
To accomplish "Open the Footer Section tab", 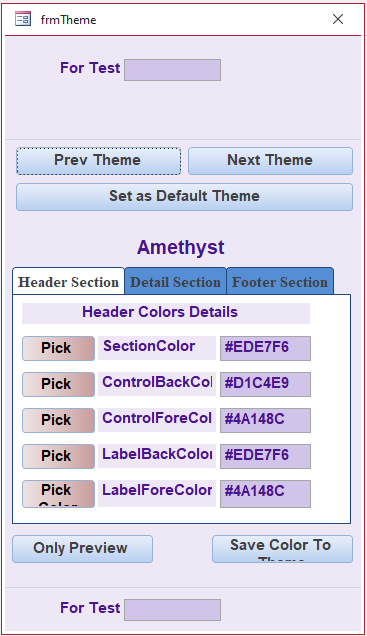I will click(280, 281).
